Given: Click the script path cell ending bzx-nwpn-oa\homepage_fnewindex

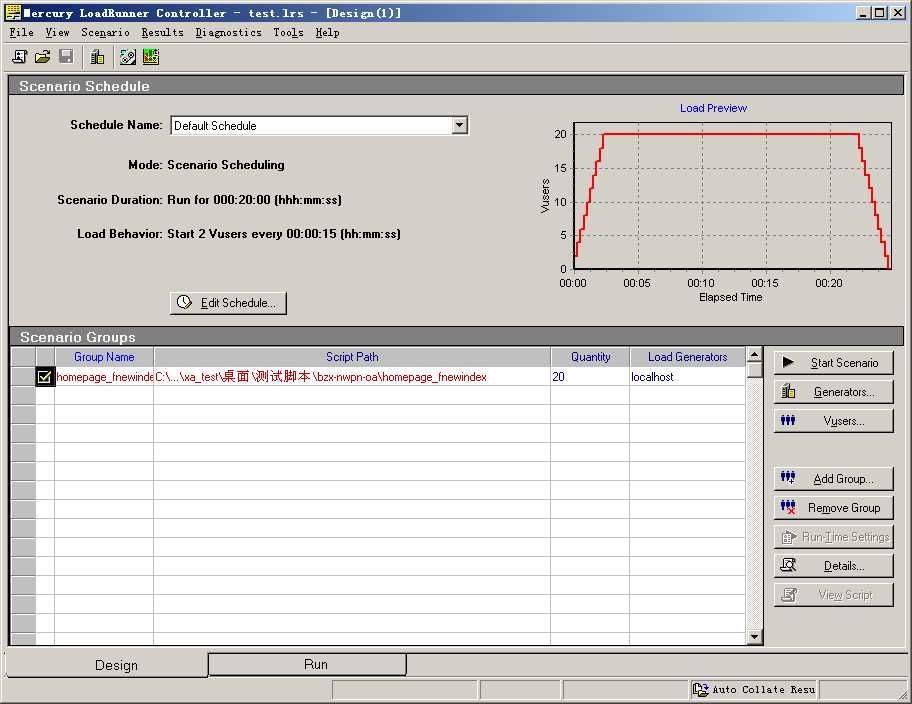Looking at the screenshot, I should (352, 377).
